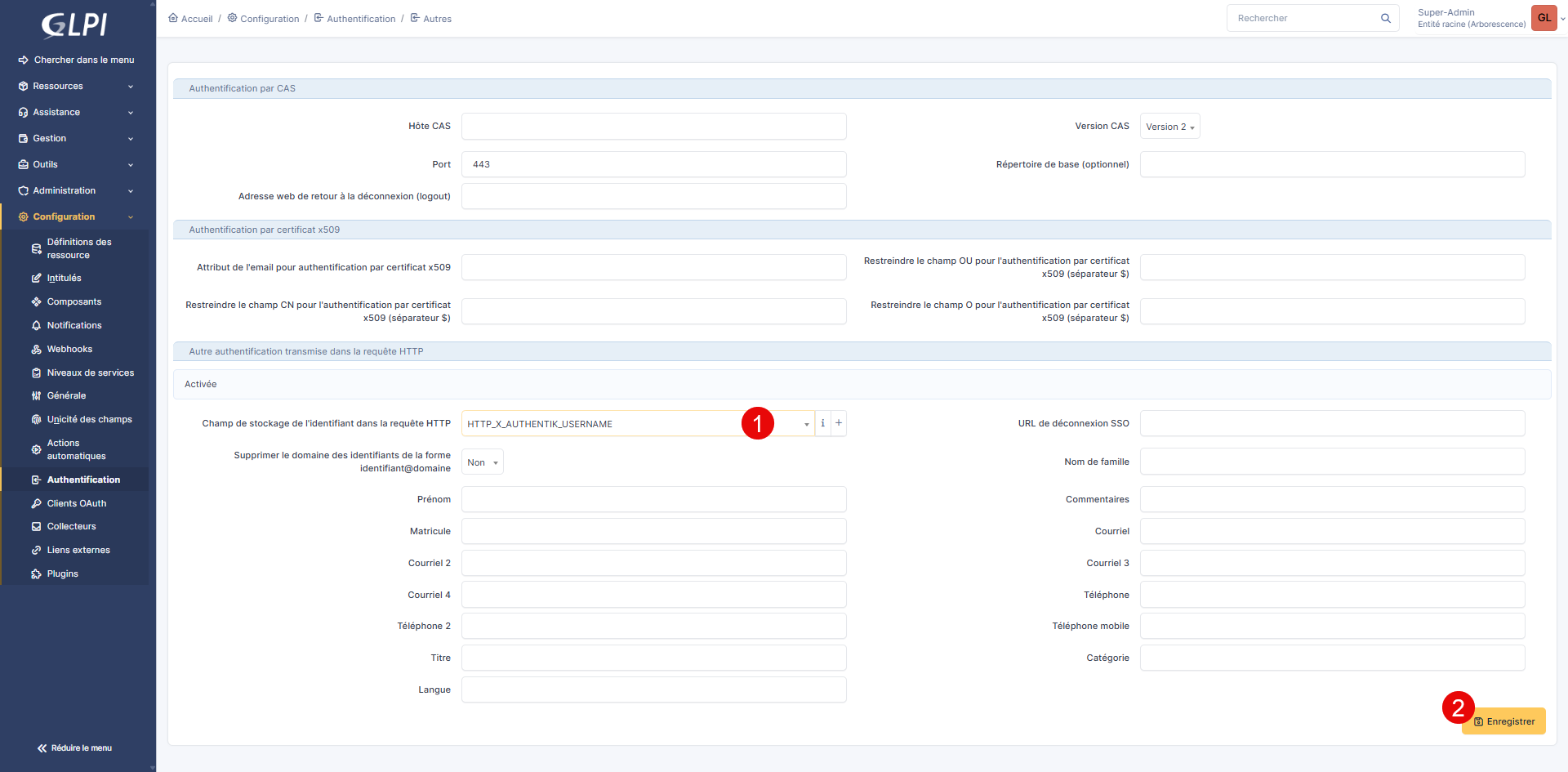Open the Version CAS dropdown

1169,127
